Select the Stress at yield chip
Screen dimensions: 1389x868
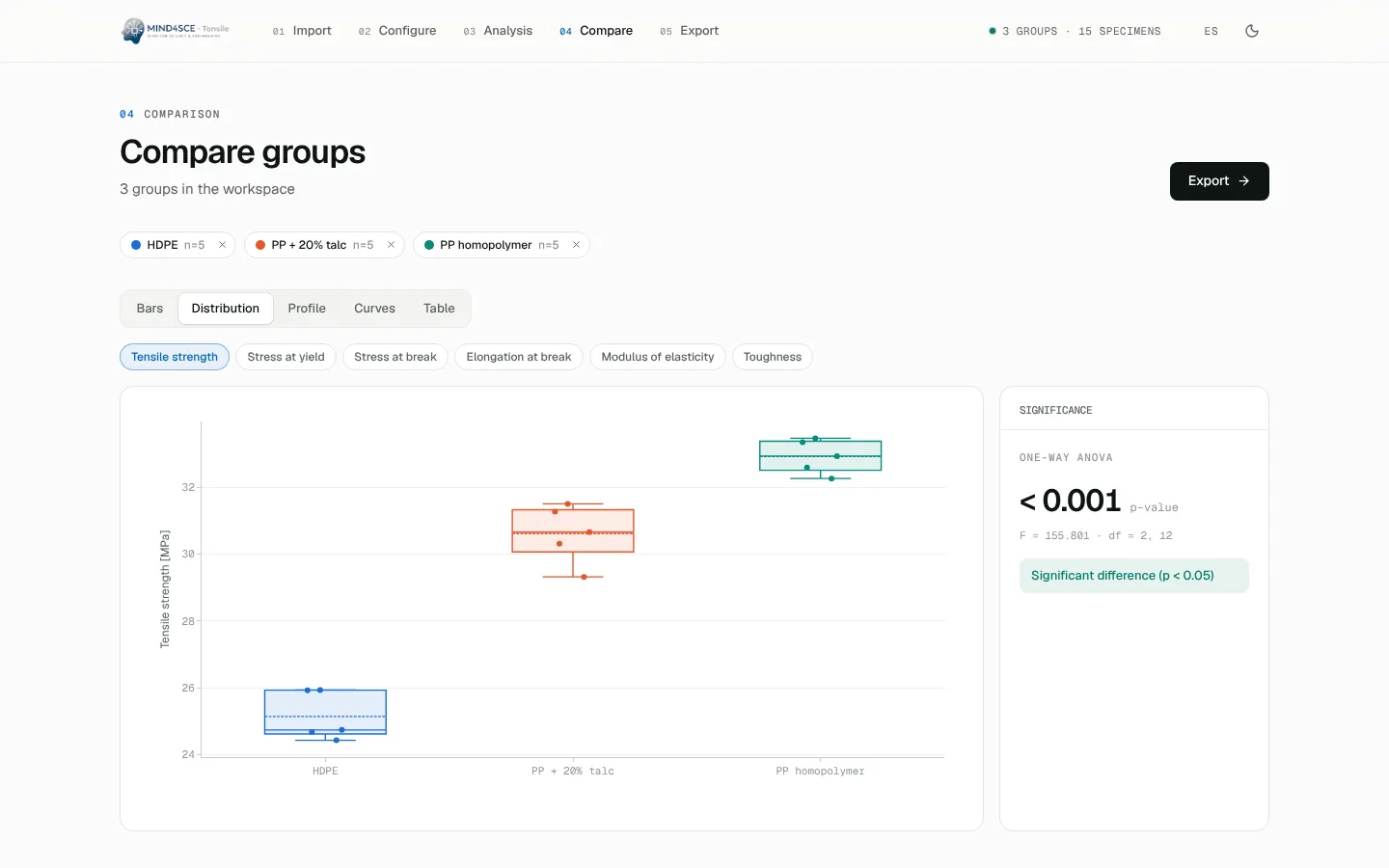[286, 357]
